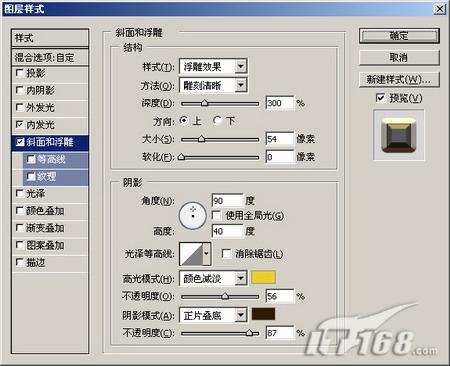Screen dimensions: 450x366
Task: Select the 等高线 row in style list
Action: [x=56, y=160]
